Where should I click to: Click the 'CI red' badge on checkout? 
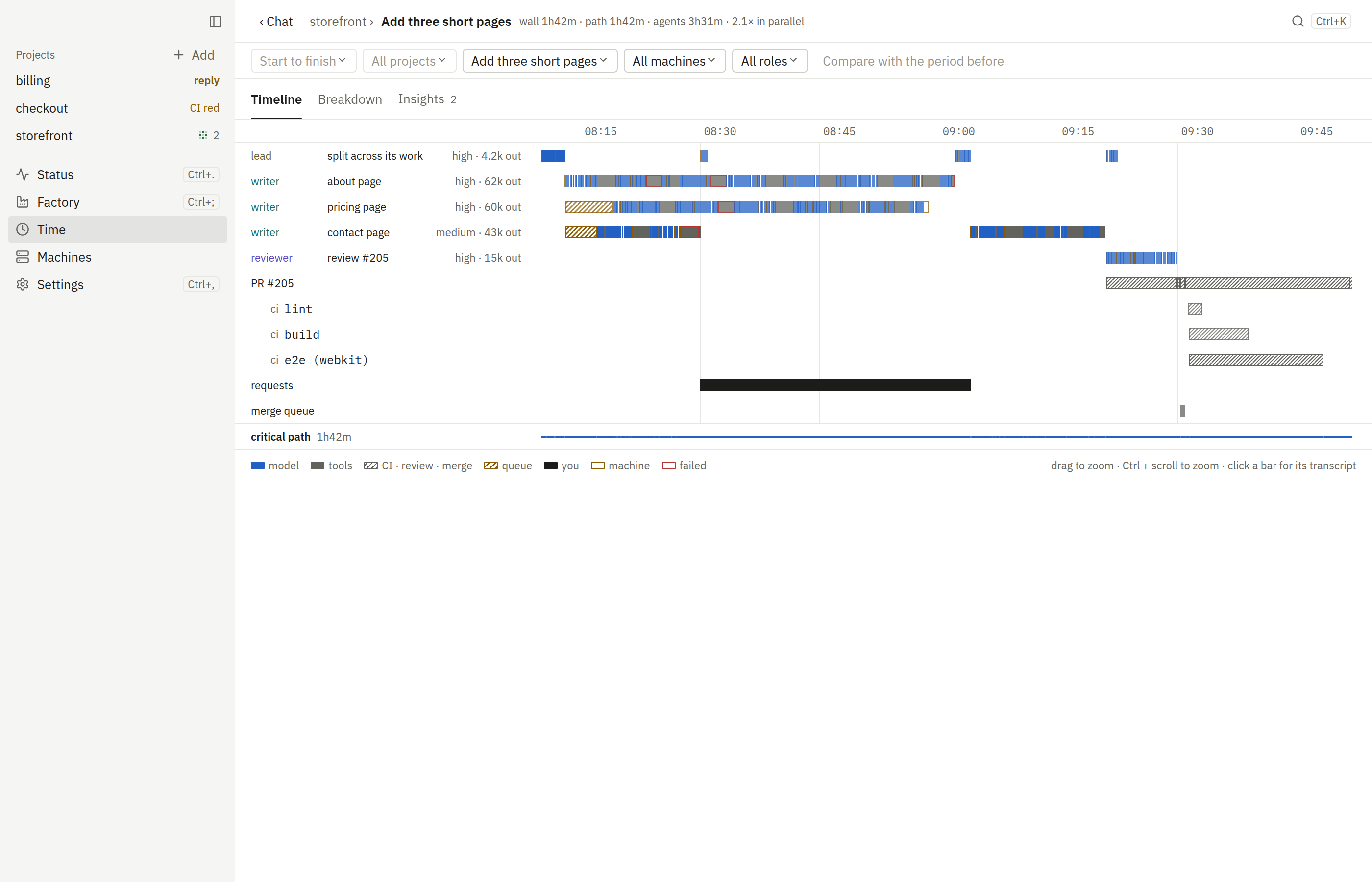pyautogui.click(x=204, y=108)
